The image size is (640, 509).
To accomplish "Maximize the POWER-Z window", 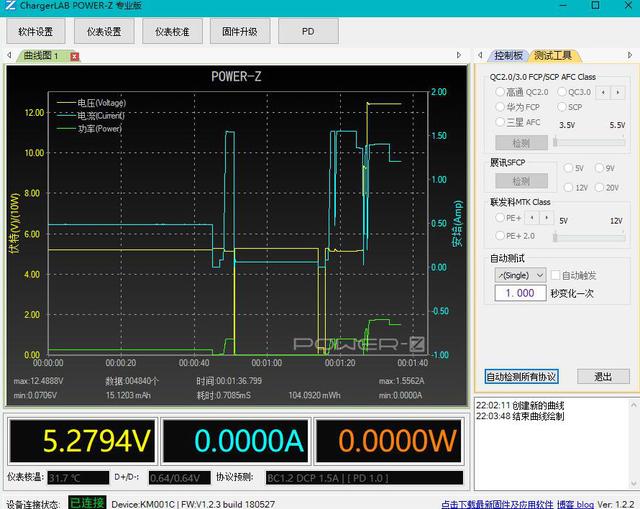I will [596, 5].
